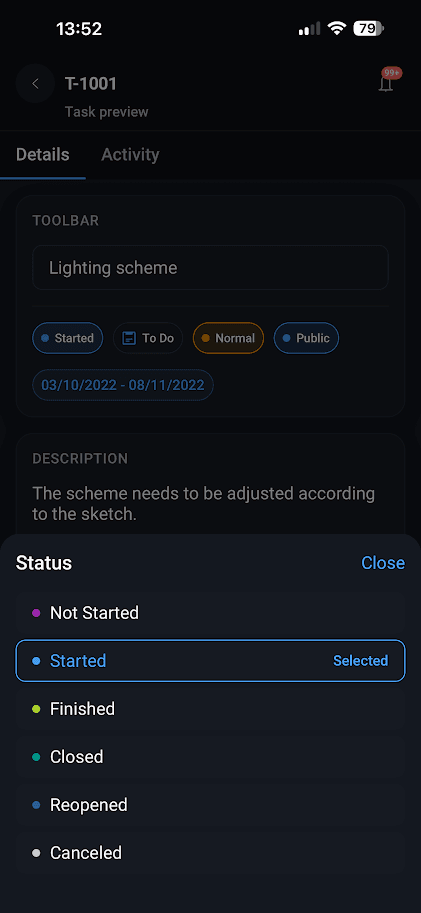Open the Started status chip dropdown

pos(68,338)
